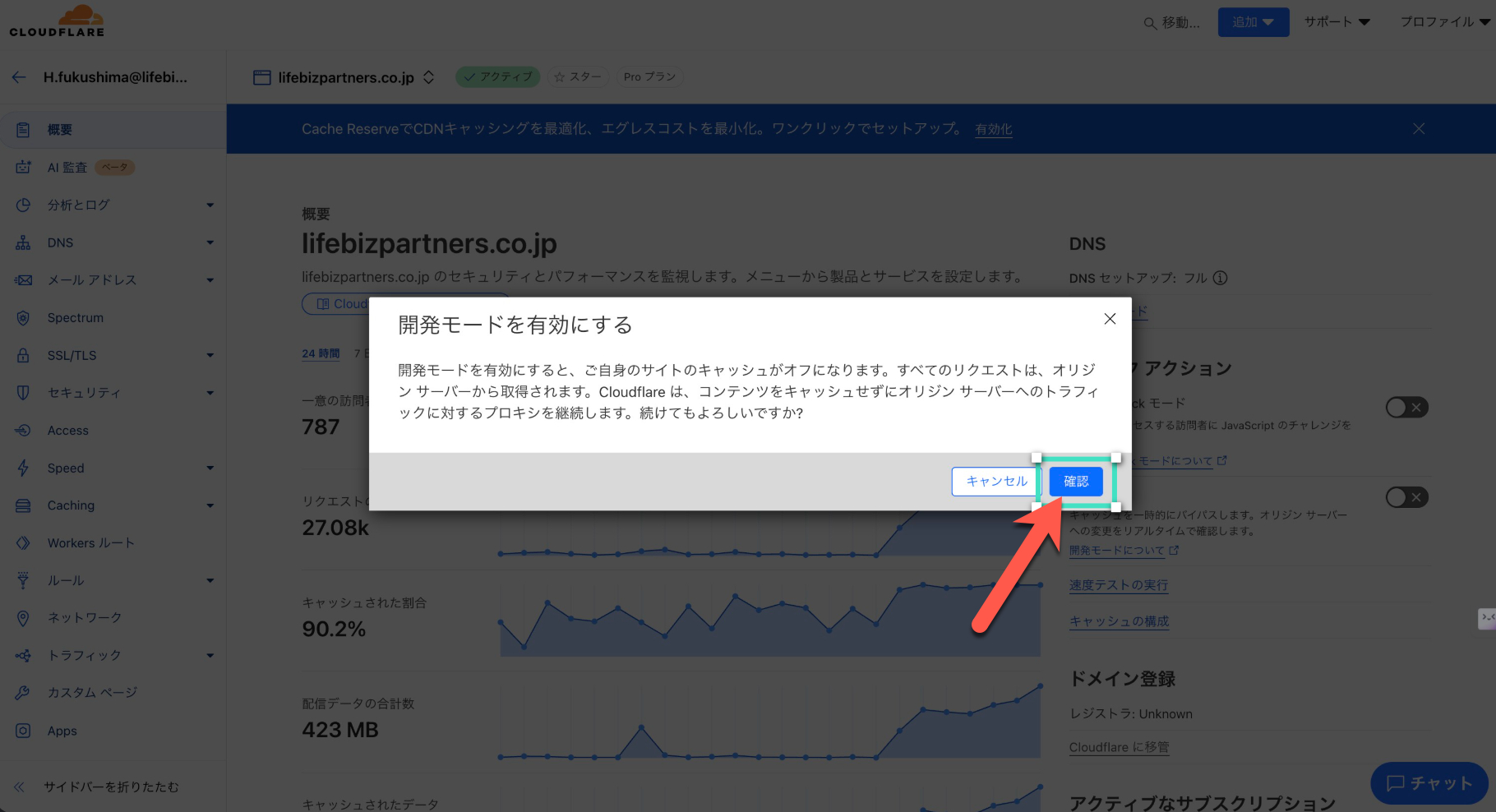The height and width of the screenshot is (812, 1496).
Task: Expand the メール アドレス sidebar section
Action: click(x=210, y=280)
